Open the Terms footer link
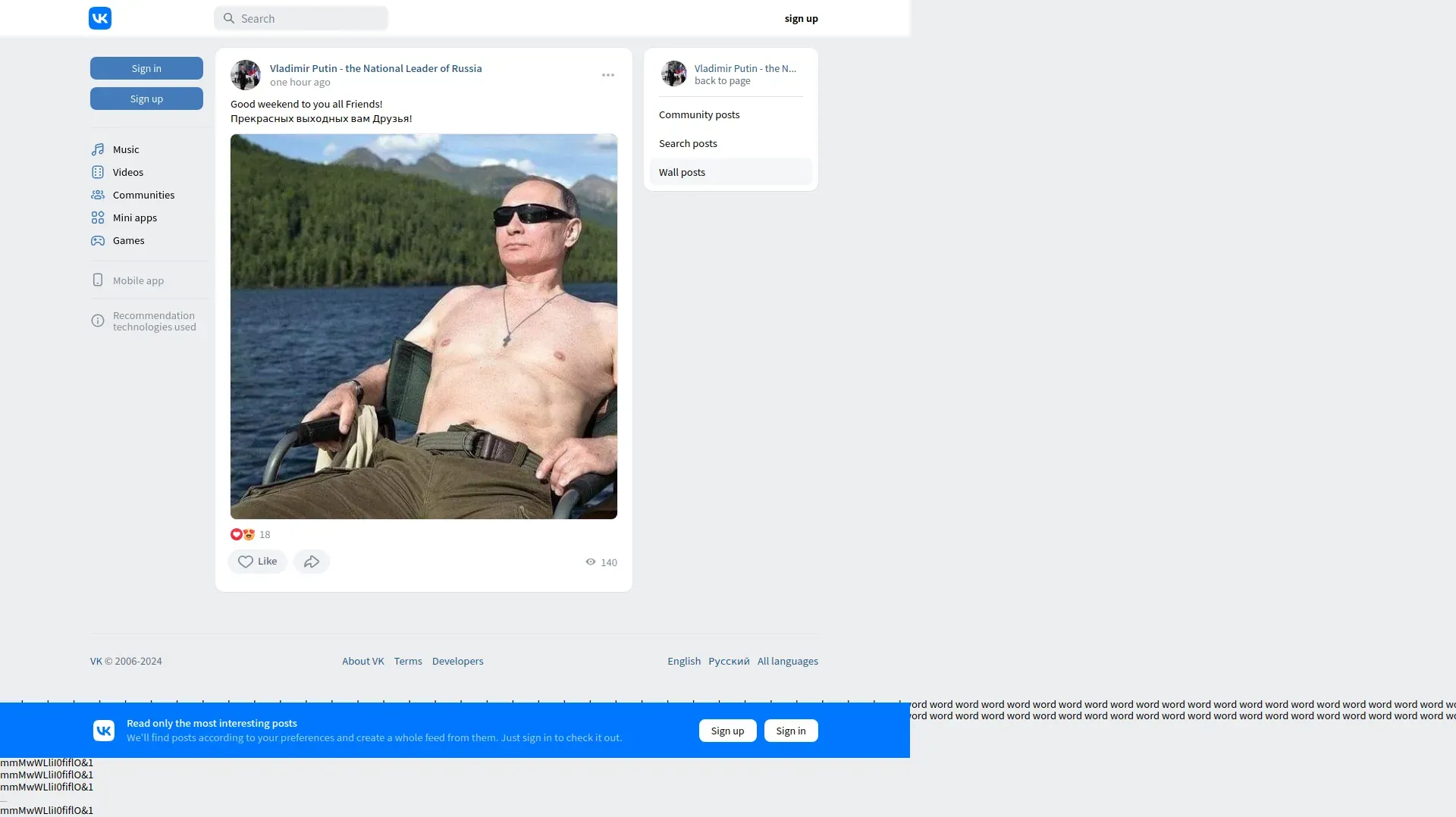 [x=408, y=661]
